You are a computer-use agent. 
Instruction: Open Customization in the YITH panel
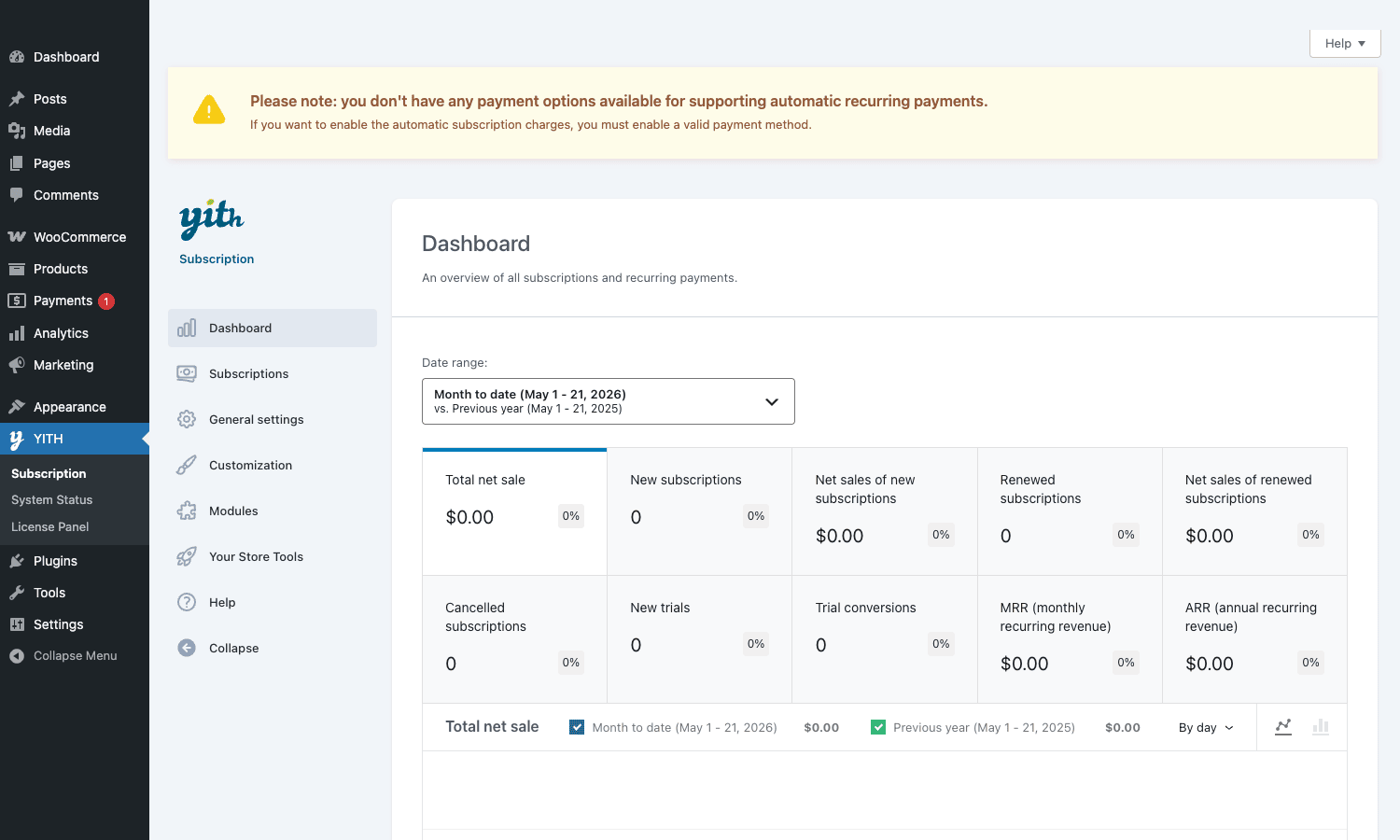[273, 465]
